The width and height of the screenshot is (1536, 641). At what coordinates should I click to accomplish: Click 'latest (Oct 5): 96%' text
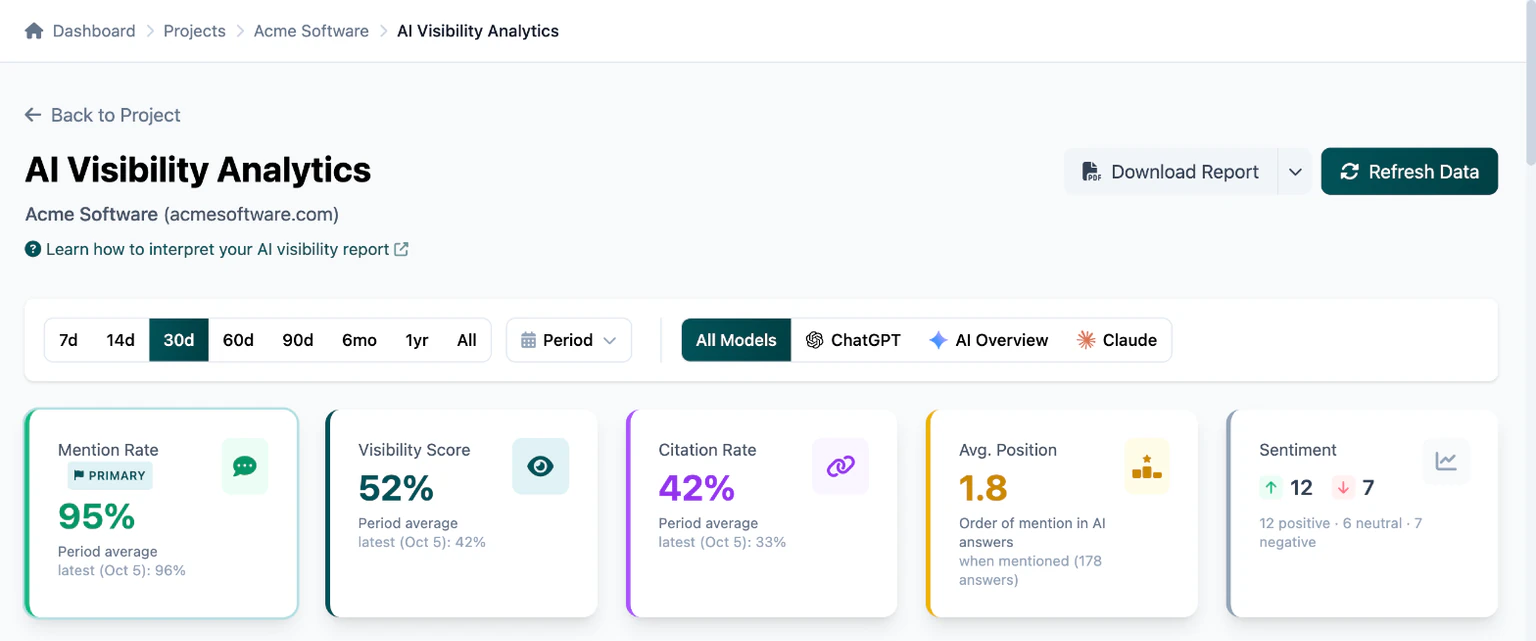pos(122,570)
